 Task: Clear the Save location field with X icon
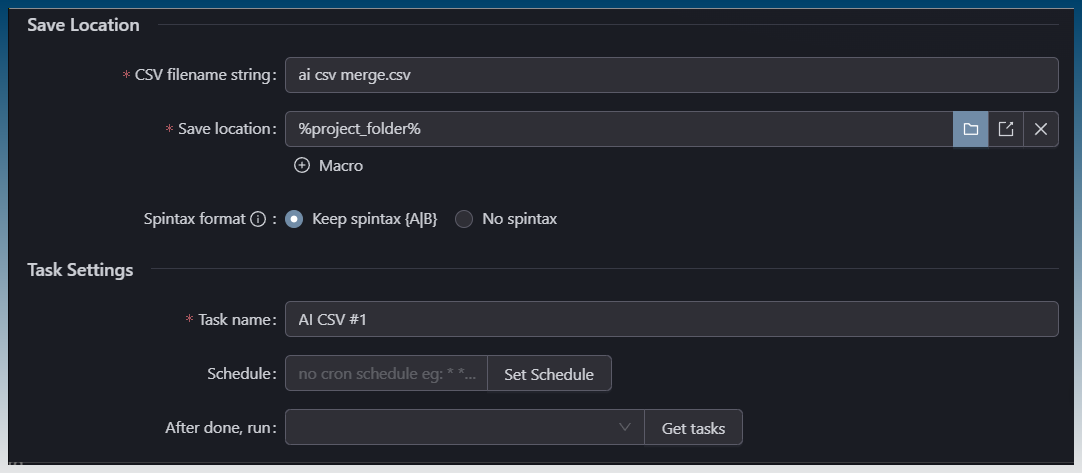(1041, 129)
